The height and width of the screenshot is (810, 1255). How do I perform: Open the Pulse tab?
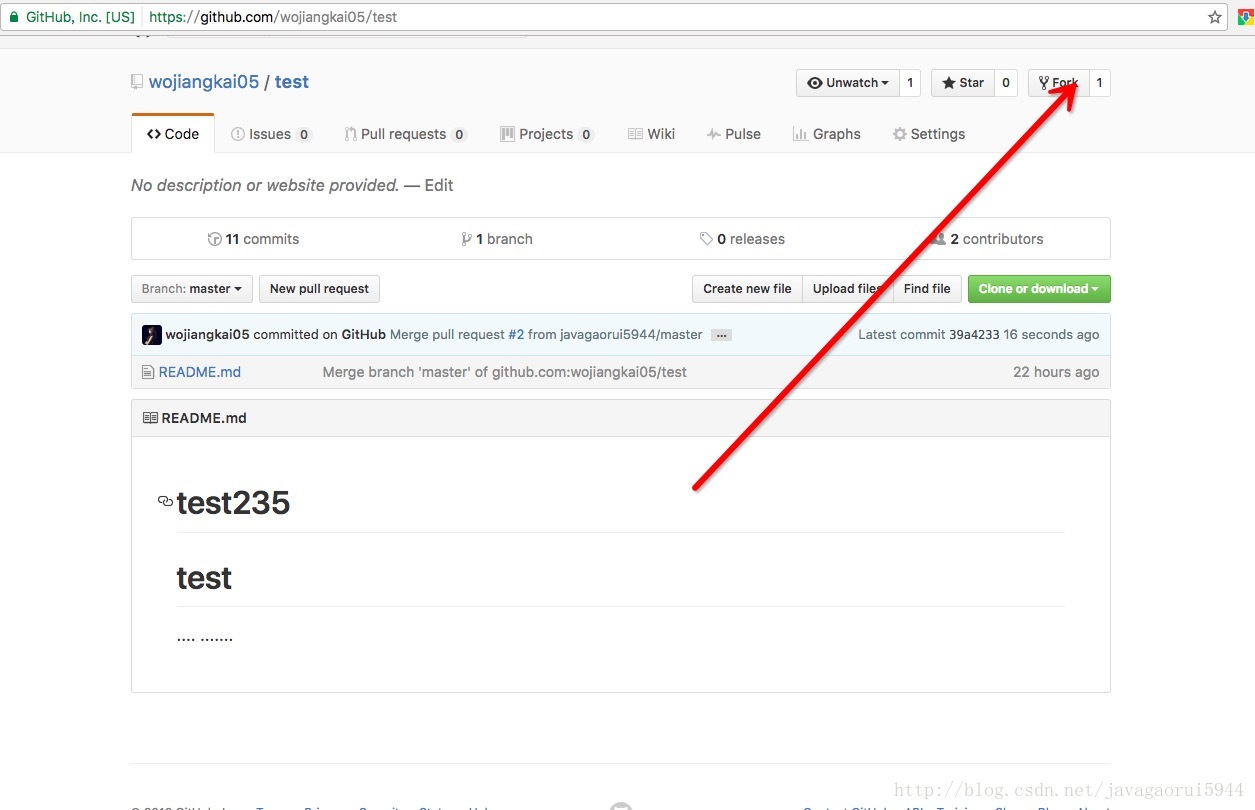734,134
